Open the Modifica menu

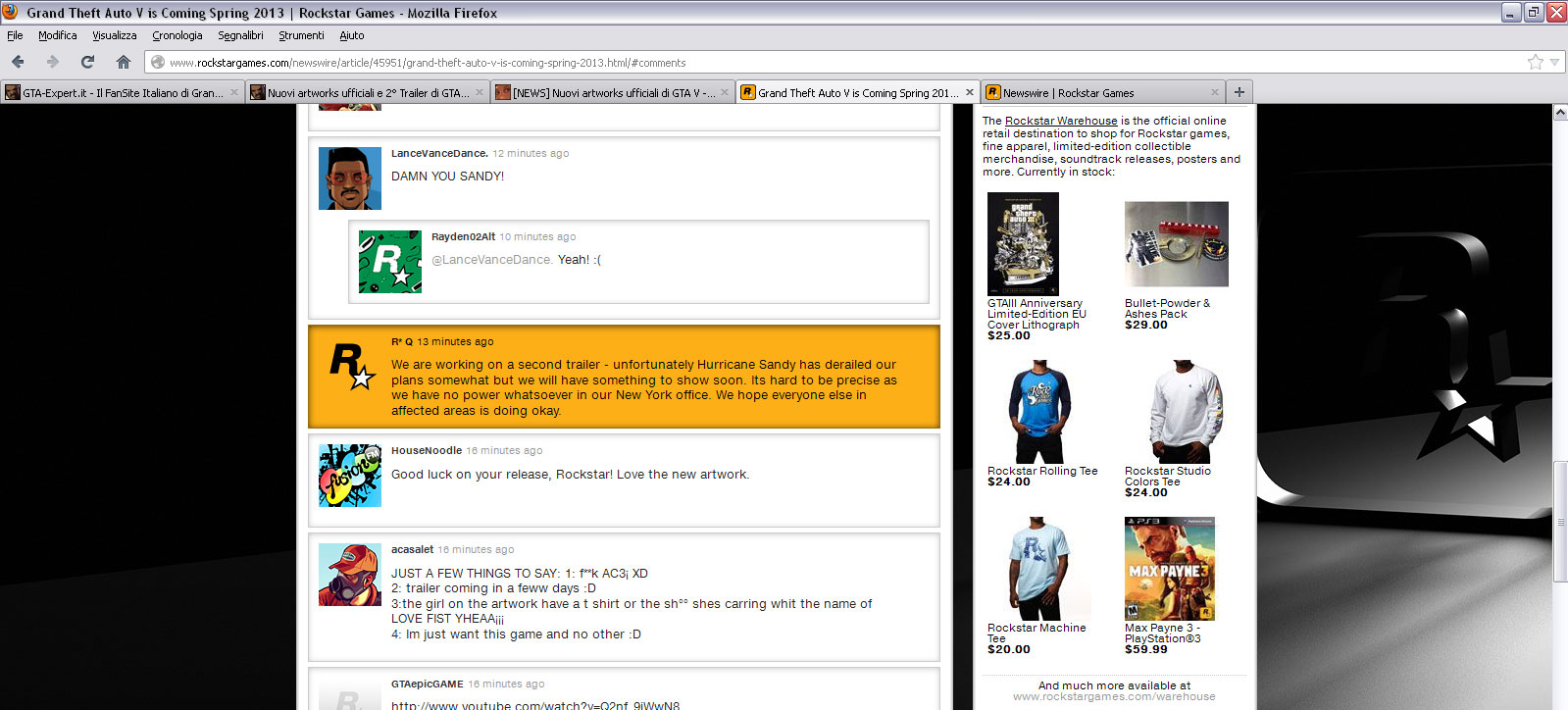click(57, 35)
